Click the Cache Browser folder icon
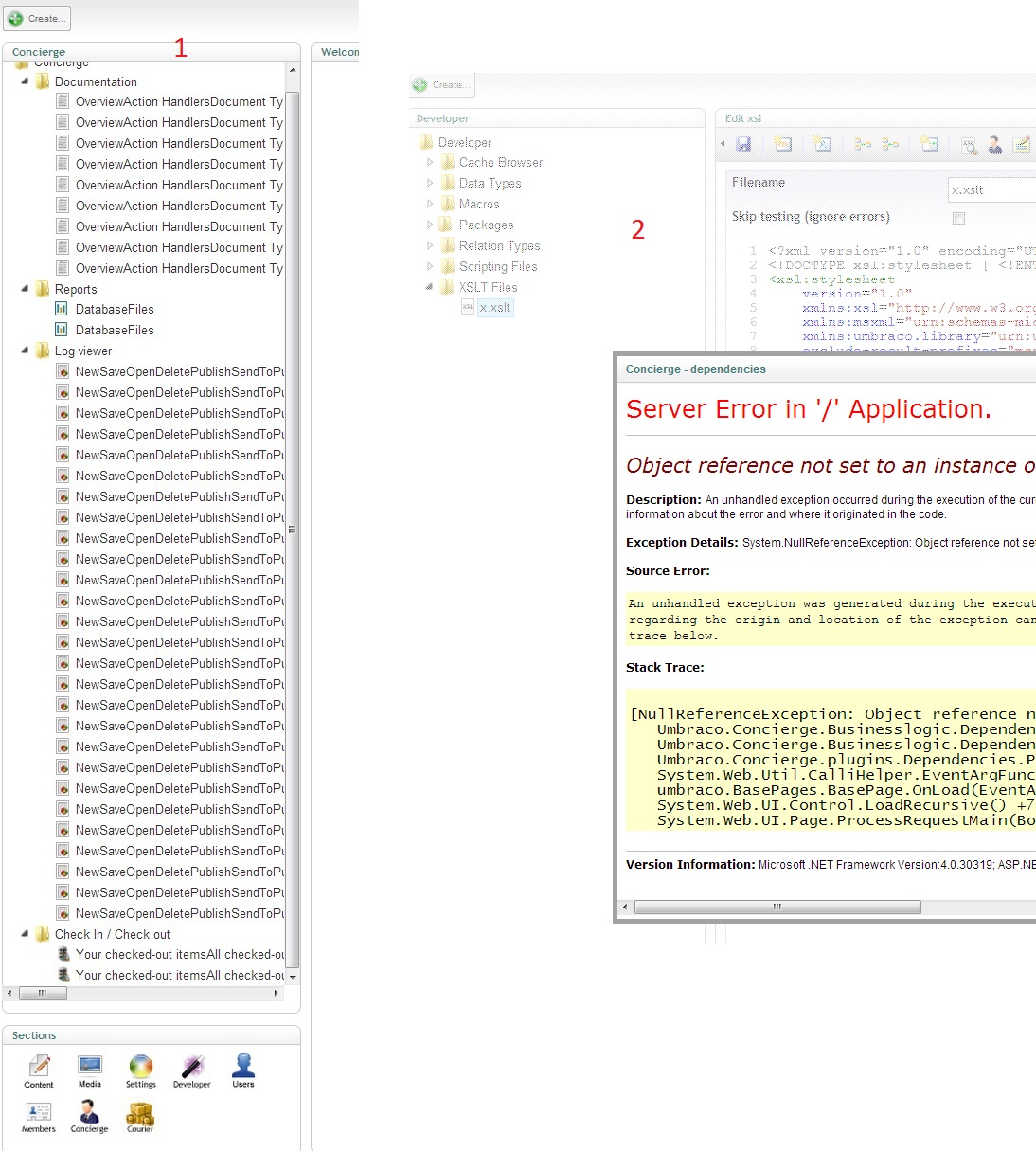The height and width of the screenshot is (1151, 1036). [448, 162]
